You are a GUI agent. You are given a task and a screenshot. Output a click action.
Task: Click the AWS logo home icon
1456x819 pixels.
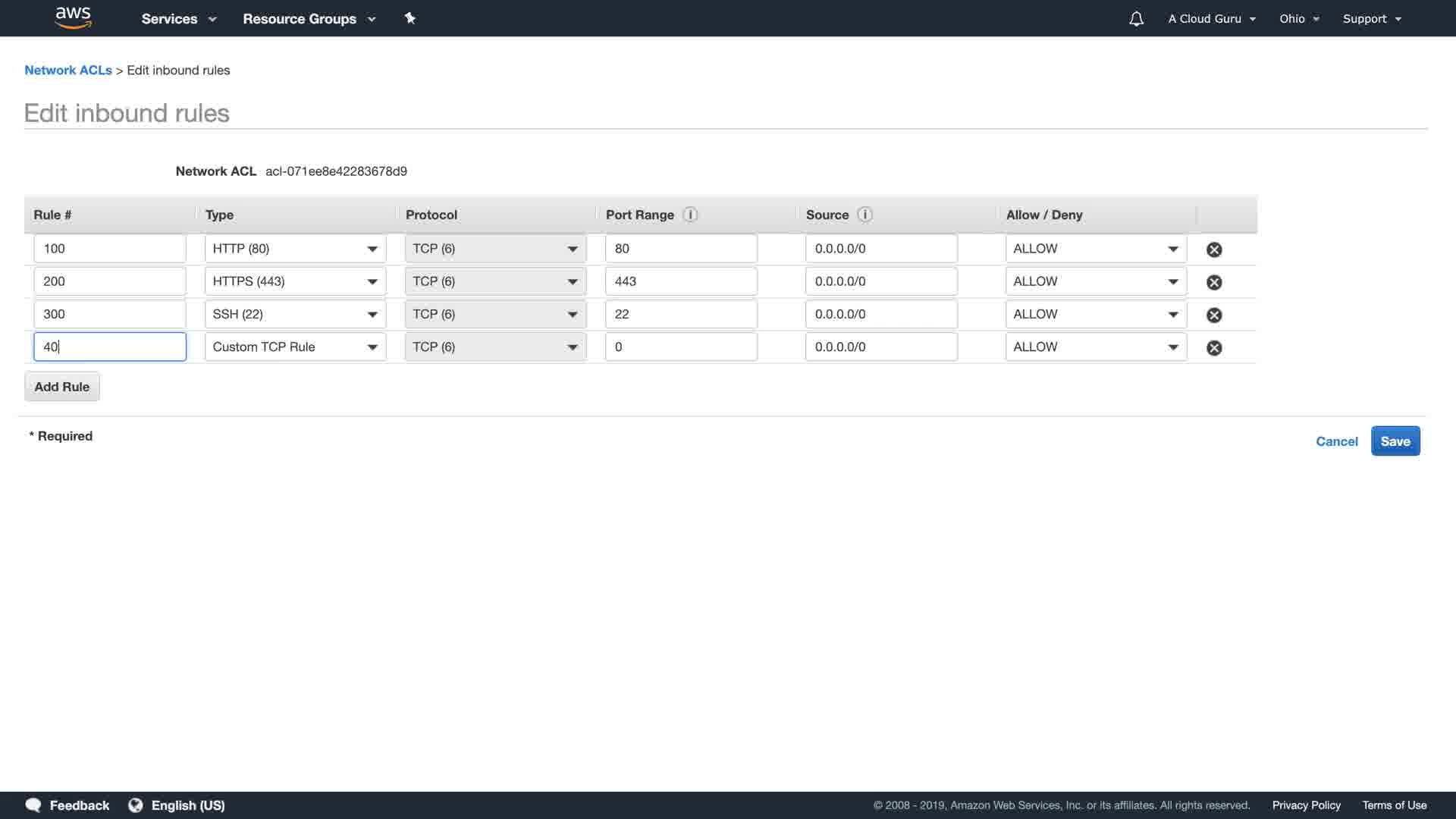point(73,17)
